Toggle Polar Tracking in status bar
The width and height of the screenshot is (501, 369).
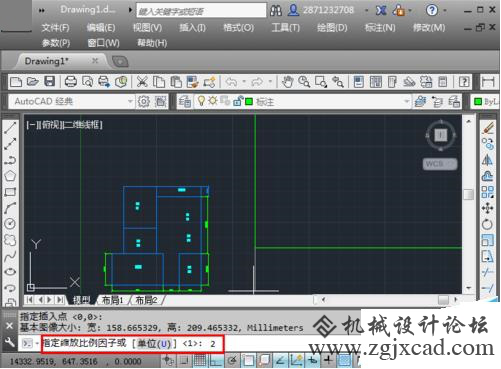click(232, 360)
